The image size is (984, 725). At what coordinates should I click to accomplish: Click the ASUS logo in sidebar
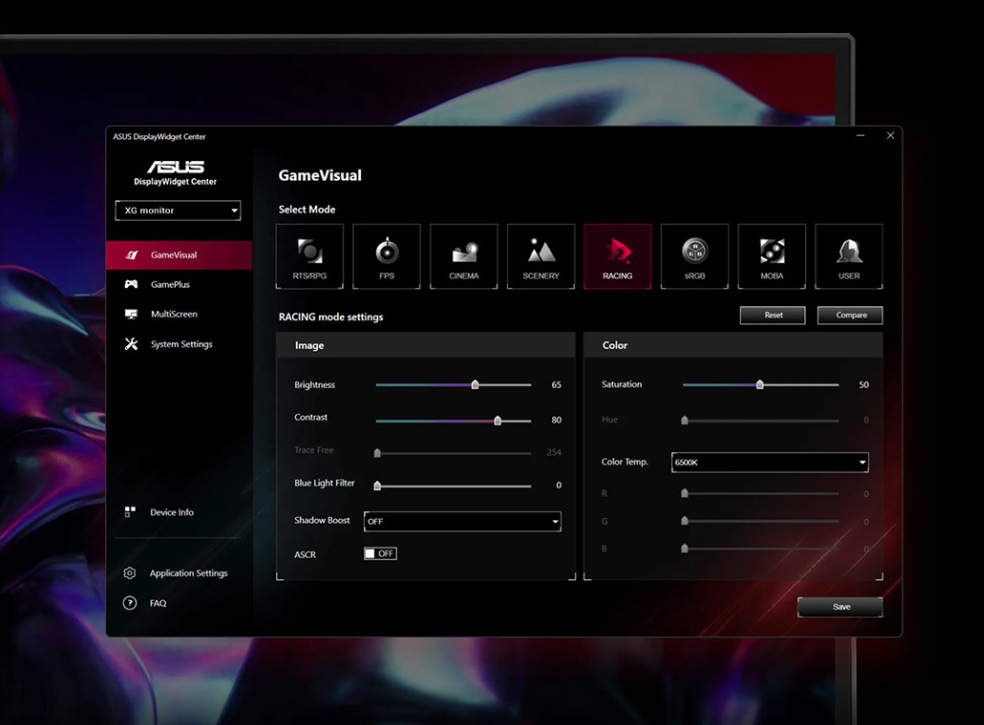click(175, 166)
